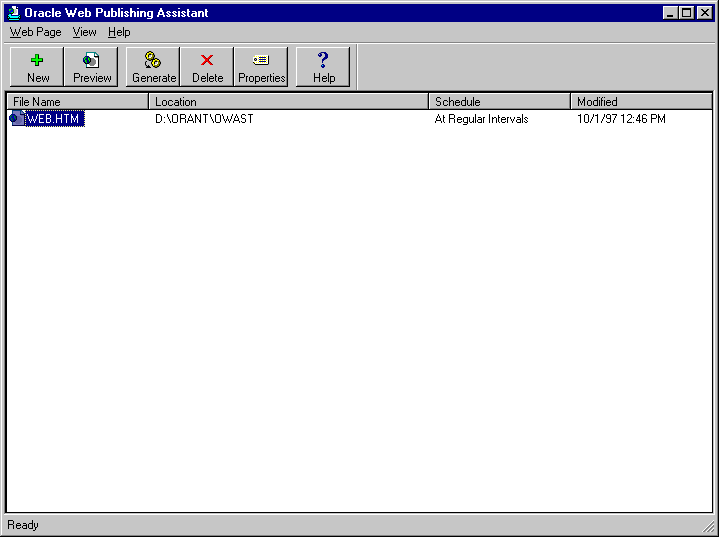
Task: Click the At Regular Intervals schedule cell
Action: click(x=481, y=119)
